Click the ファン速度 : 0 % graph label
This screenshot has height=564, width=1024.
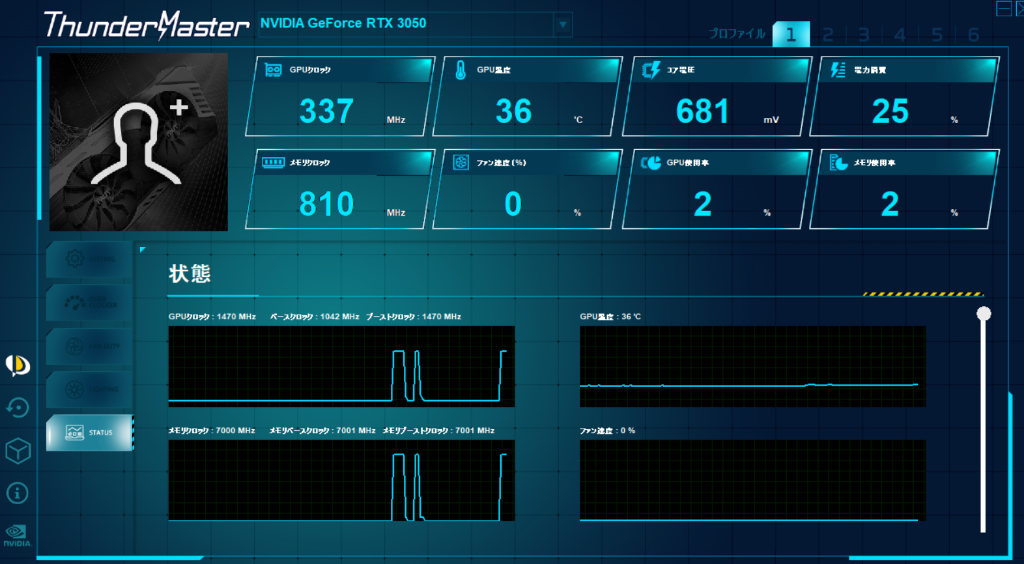tap(608, 431)
